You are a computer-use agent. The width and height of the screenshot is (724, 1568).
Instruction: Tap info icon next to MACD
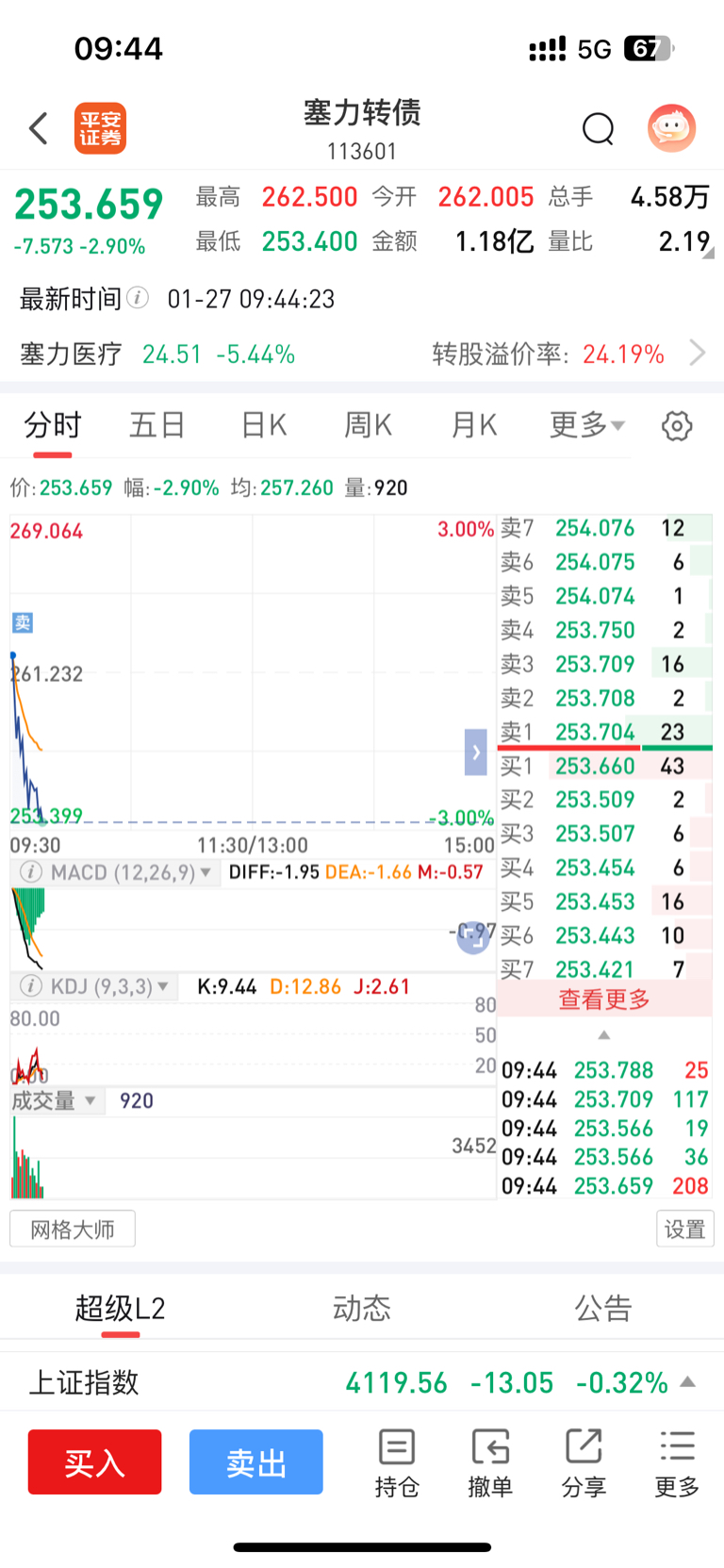click(x=30, y=872)
